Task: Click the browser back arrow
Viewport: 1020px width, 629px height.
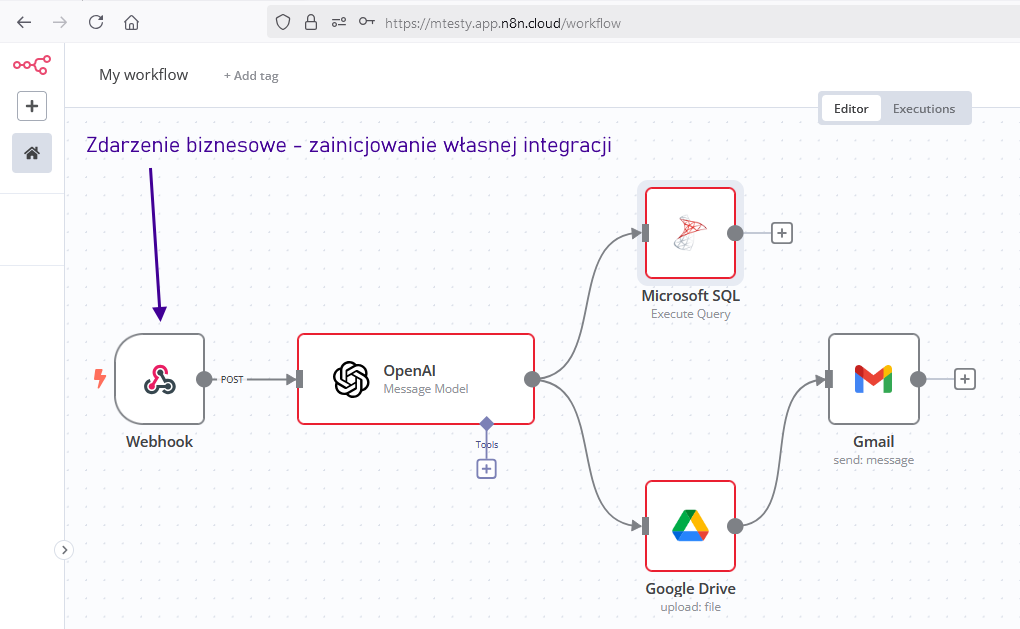Action: click(24, 22)
